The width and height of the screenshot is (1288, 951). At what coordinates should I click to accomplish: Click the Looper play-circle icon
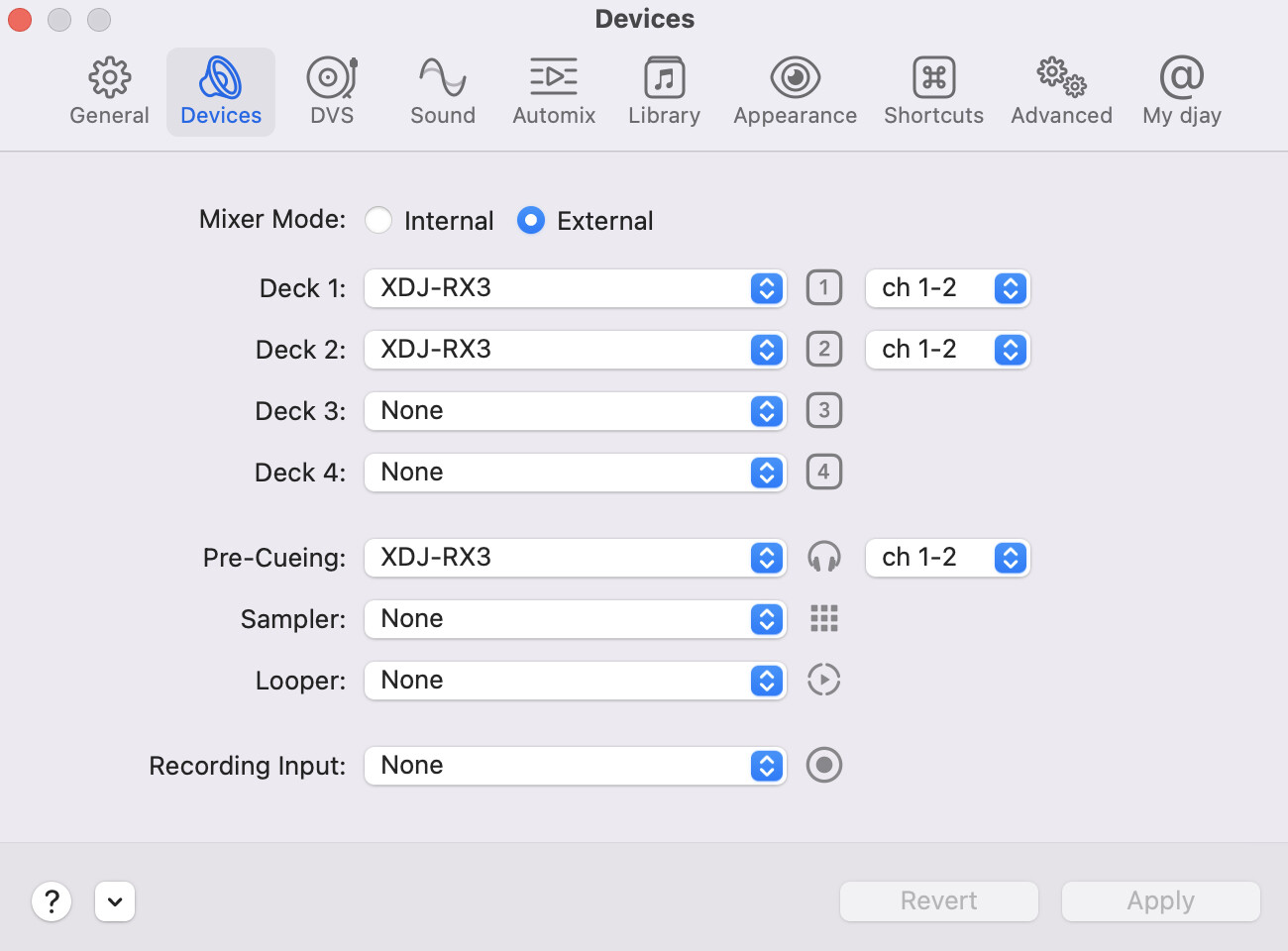tap(824, 681)
